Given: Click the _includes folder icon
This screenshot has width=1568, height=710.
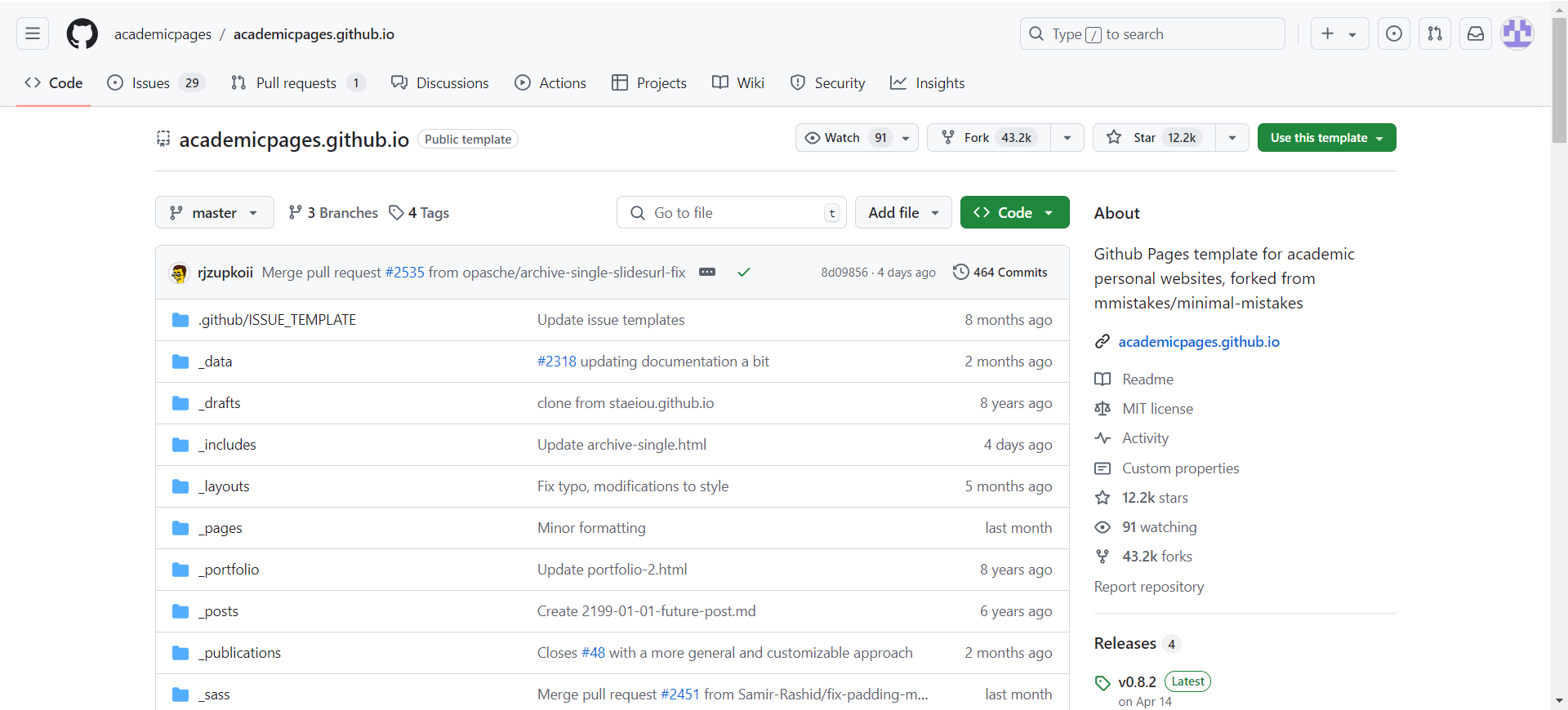Looking at the screenshot, I should tap(180, 444).
